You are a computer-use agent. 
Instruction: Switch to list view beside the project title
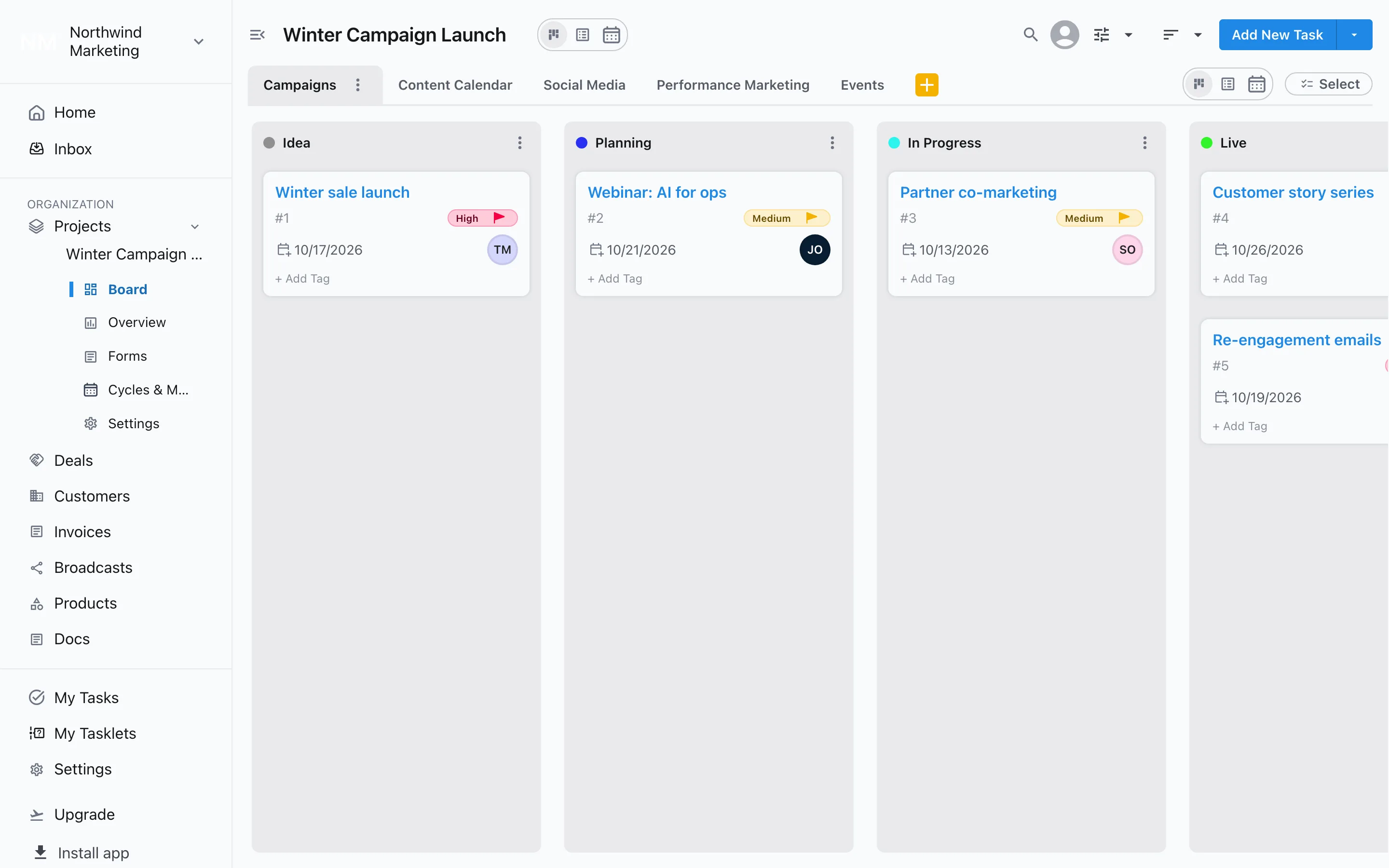(x=582, y=35)
